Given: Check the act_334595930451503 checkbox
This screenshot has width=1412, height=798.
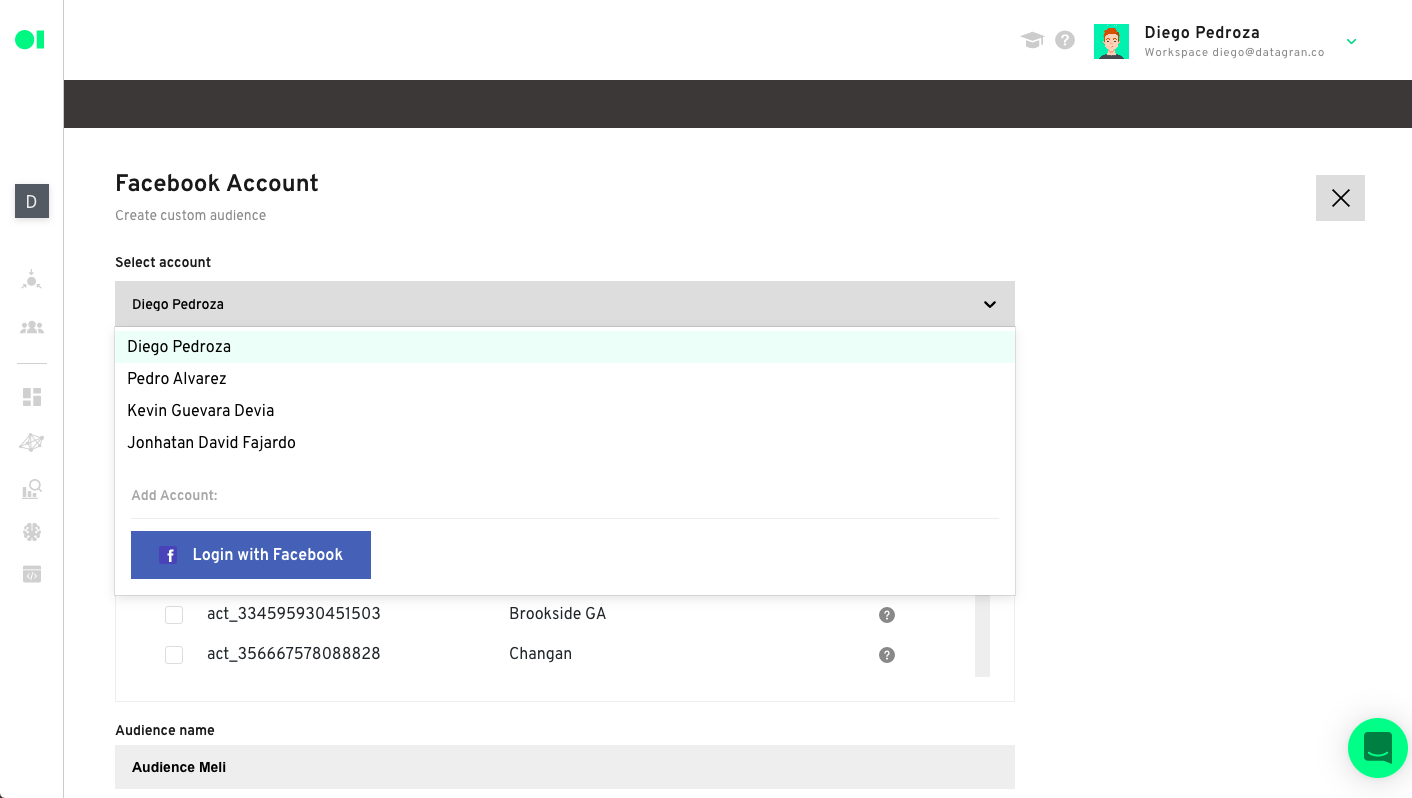Looking at the screenshot, I should pyautogui.click(x=174, y=614).
